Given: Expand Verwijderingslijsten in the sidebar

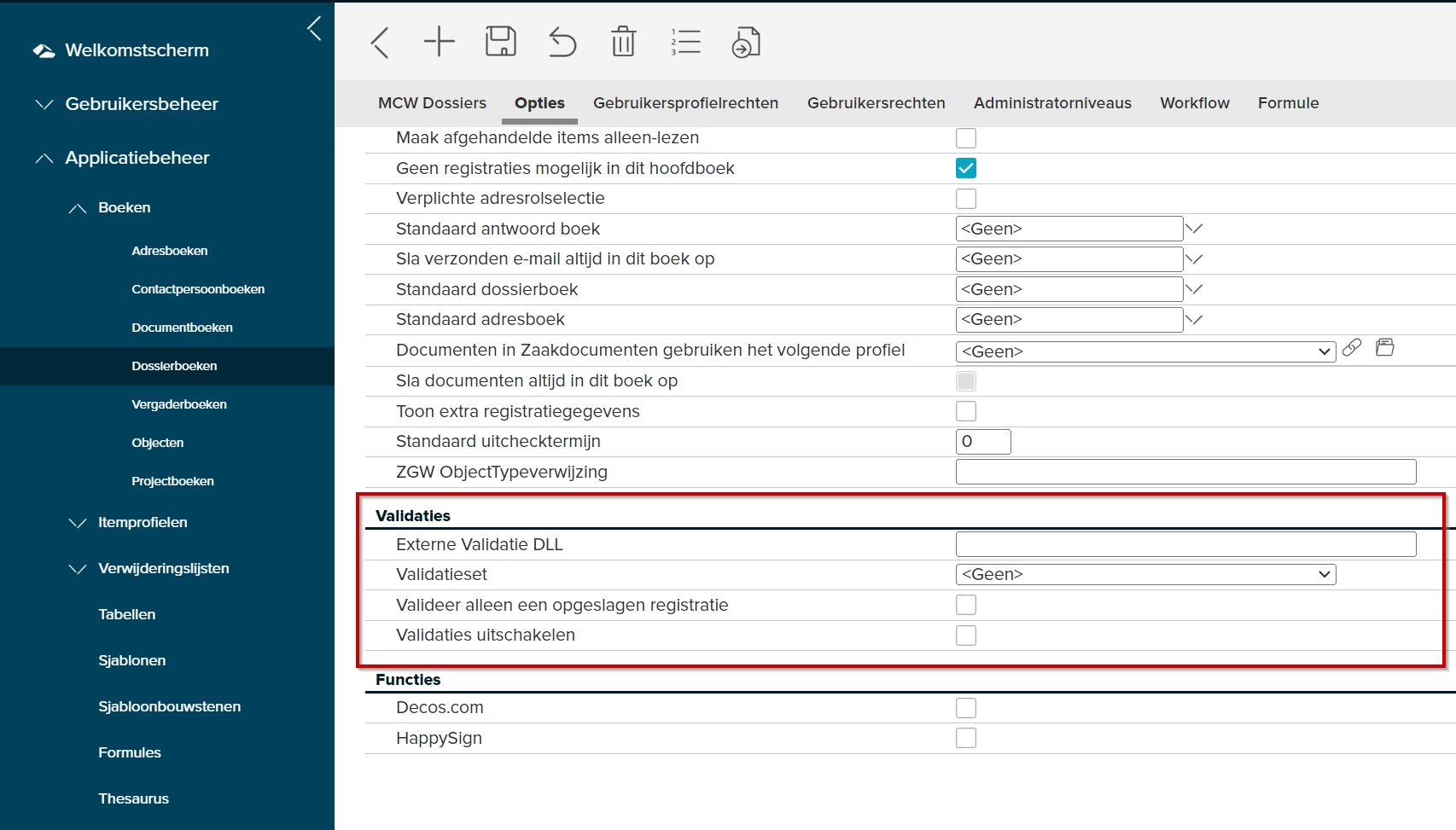Looking at the screenshot, I should point(78,569).
